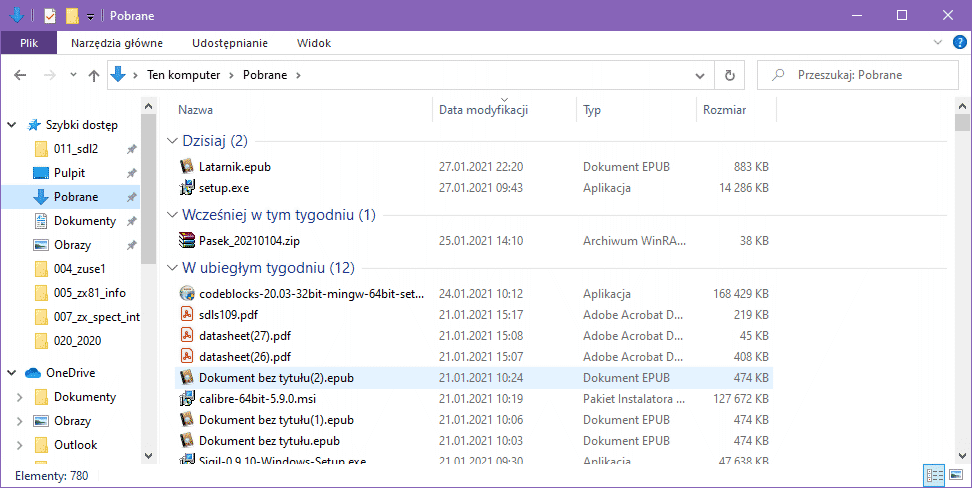Click the calibre-64bit-5.9.0.msi installer icon
972x488 pixels.
186,398
